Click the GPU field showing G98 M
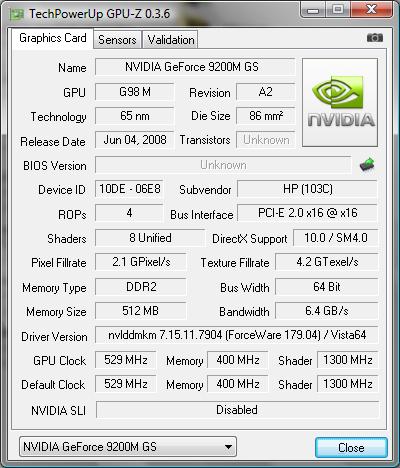Viewport: 400px width, 468px height. (134, 92)
